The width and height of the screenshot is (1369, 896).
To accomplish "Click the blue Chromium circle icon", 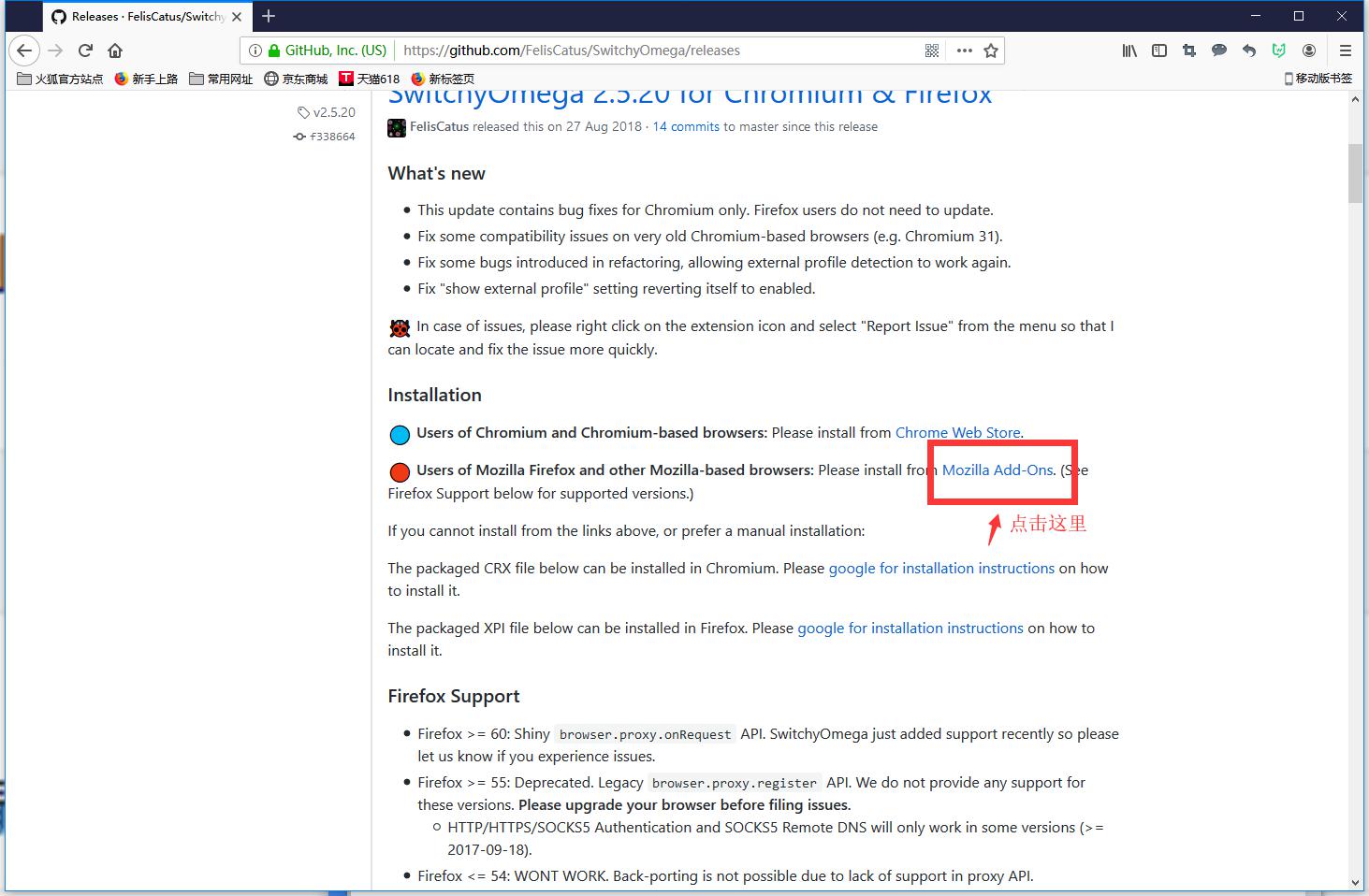I will click(400, 435).
